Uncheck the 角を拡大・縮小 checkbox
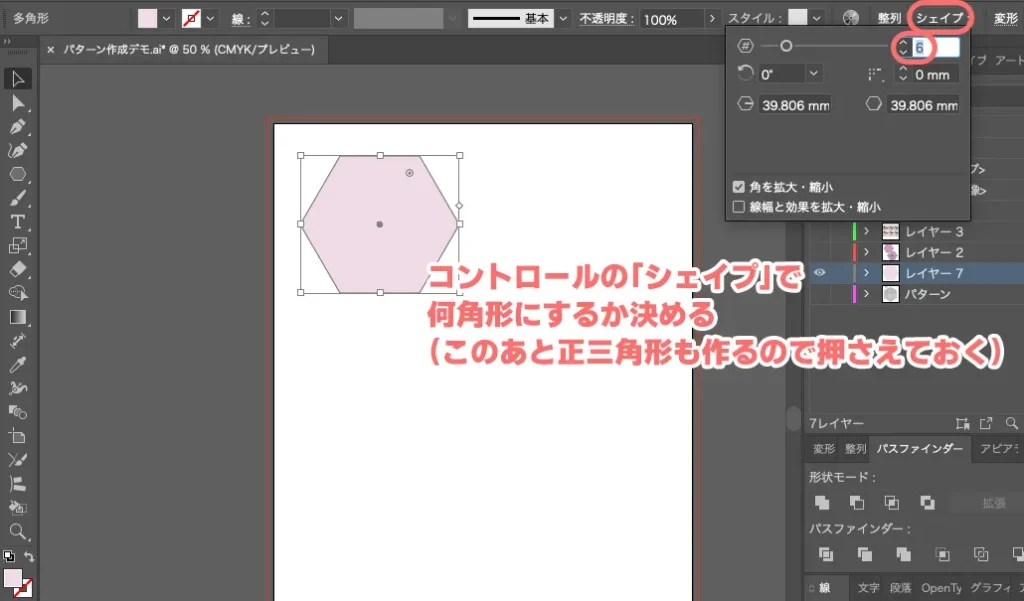The height and width of the screenshot is (601, 1024). pyautogui.click(x=738, y=187)
